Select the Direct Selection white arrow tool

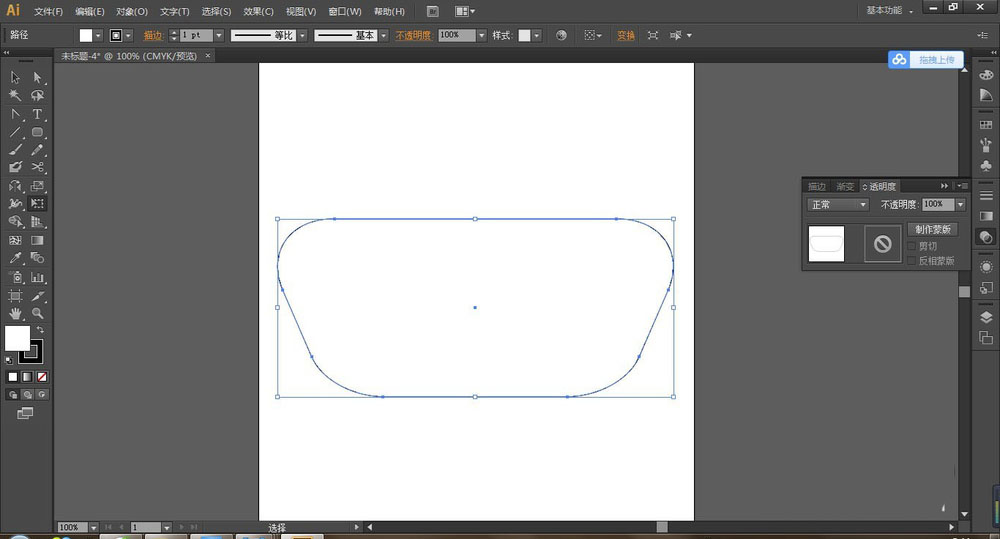(37, 78)
